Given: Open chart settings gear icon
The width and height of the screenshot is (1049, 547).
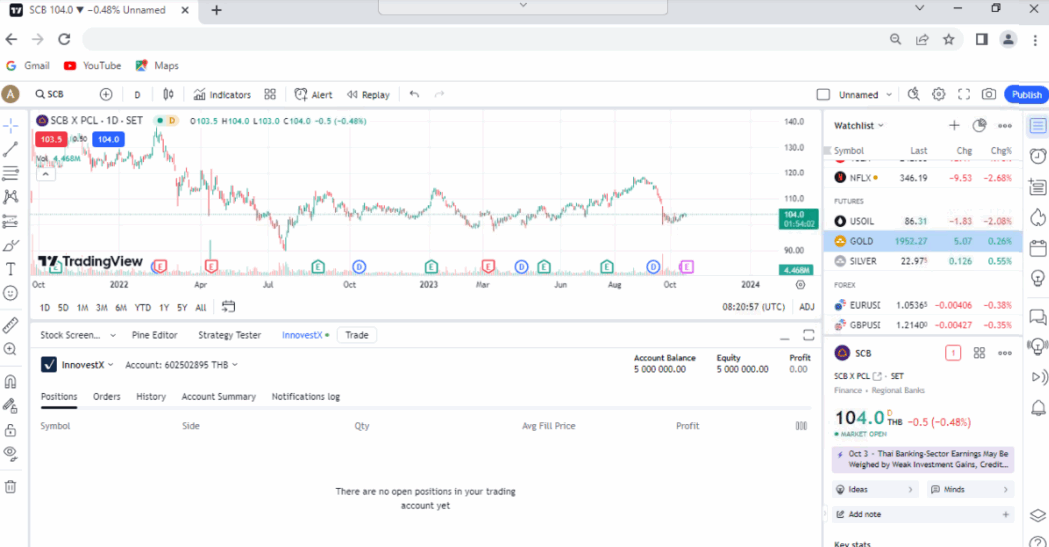Looking at the screenshot, I should [939, 94].
